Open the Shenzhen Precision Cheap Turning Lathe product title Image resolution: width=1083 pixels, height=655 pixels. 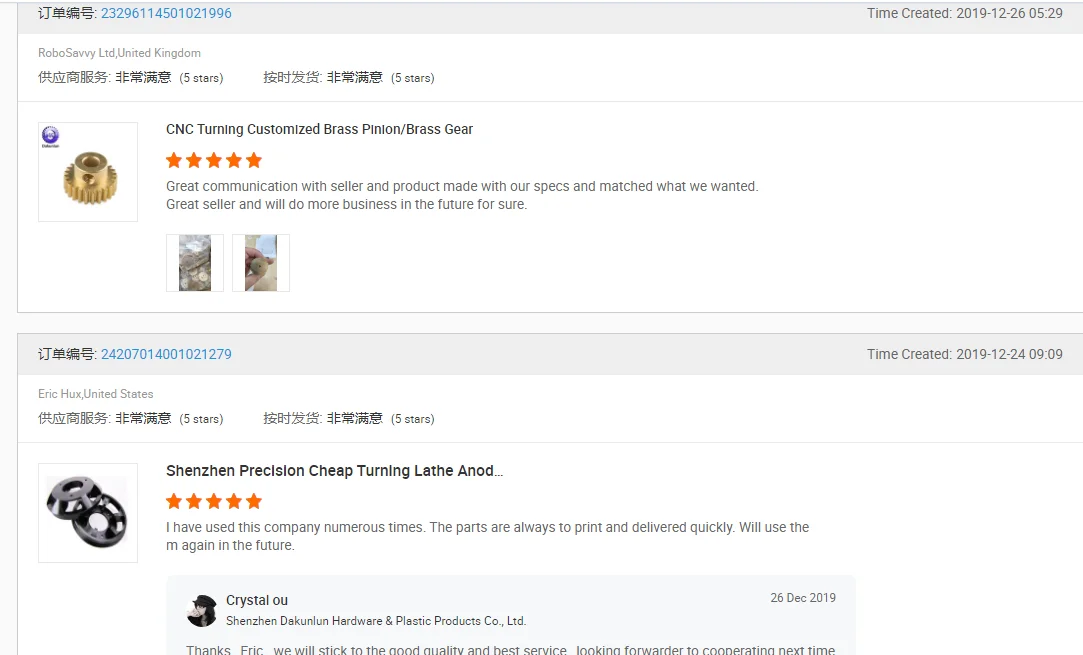point(334,471)
